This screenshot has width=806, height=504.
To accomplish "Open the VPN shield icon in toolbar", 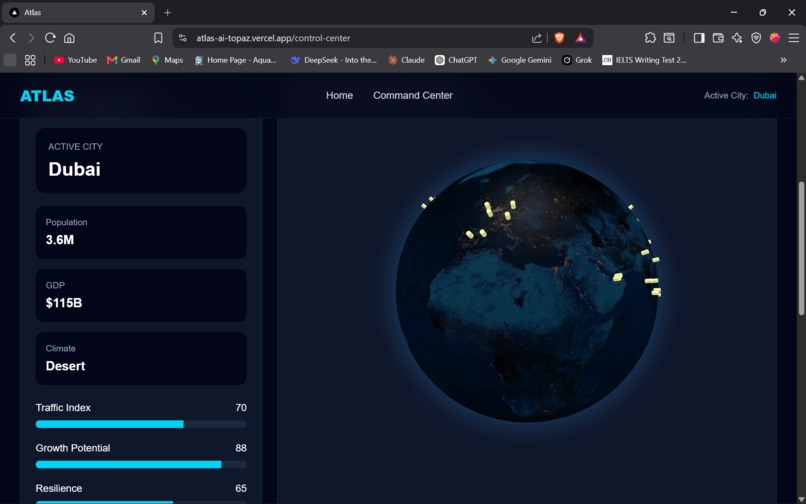I will tap(756, 38).
